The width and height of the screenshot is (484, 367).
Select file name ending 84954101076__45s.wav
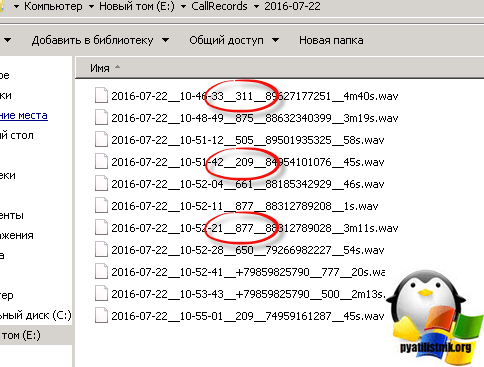248,162
